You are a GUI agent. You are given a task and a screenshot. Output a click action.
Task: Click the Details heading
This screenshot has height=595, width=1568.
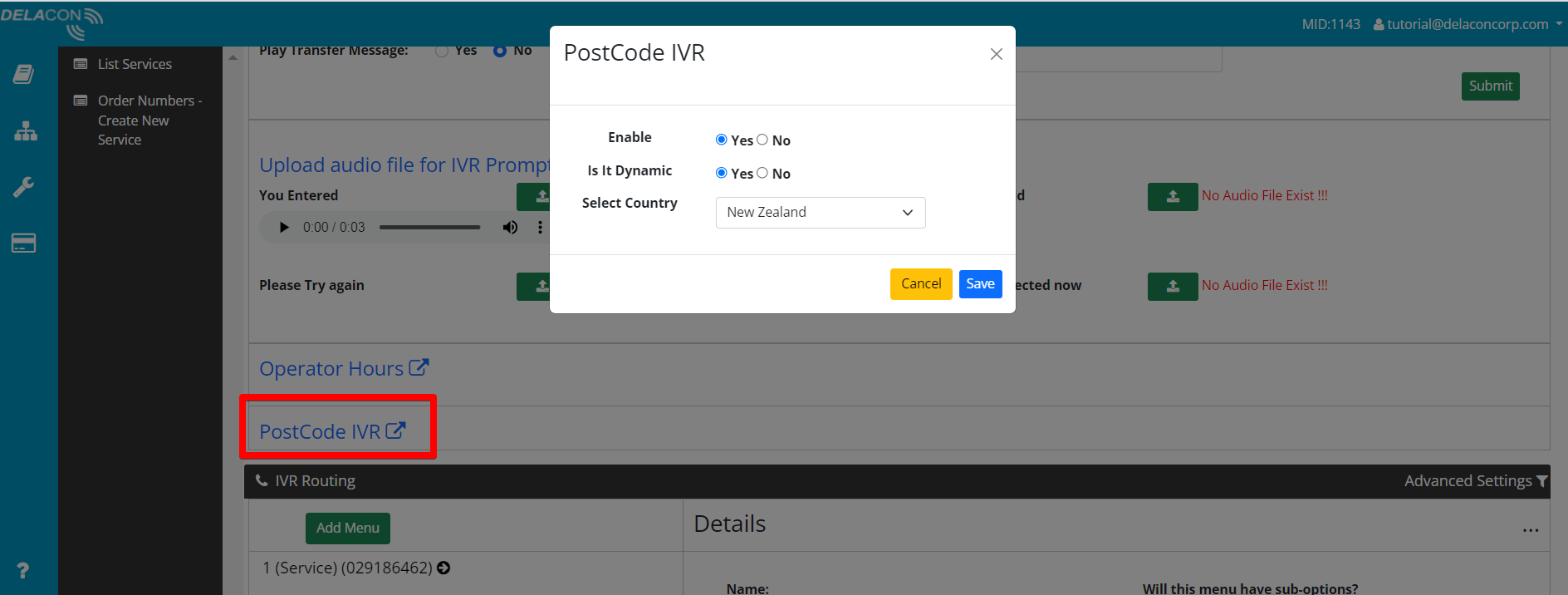729,524
